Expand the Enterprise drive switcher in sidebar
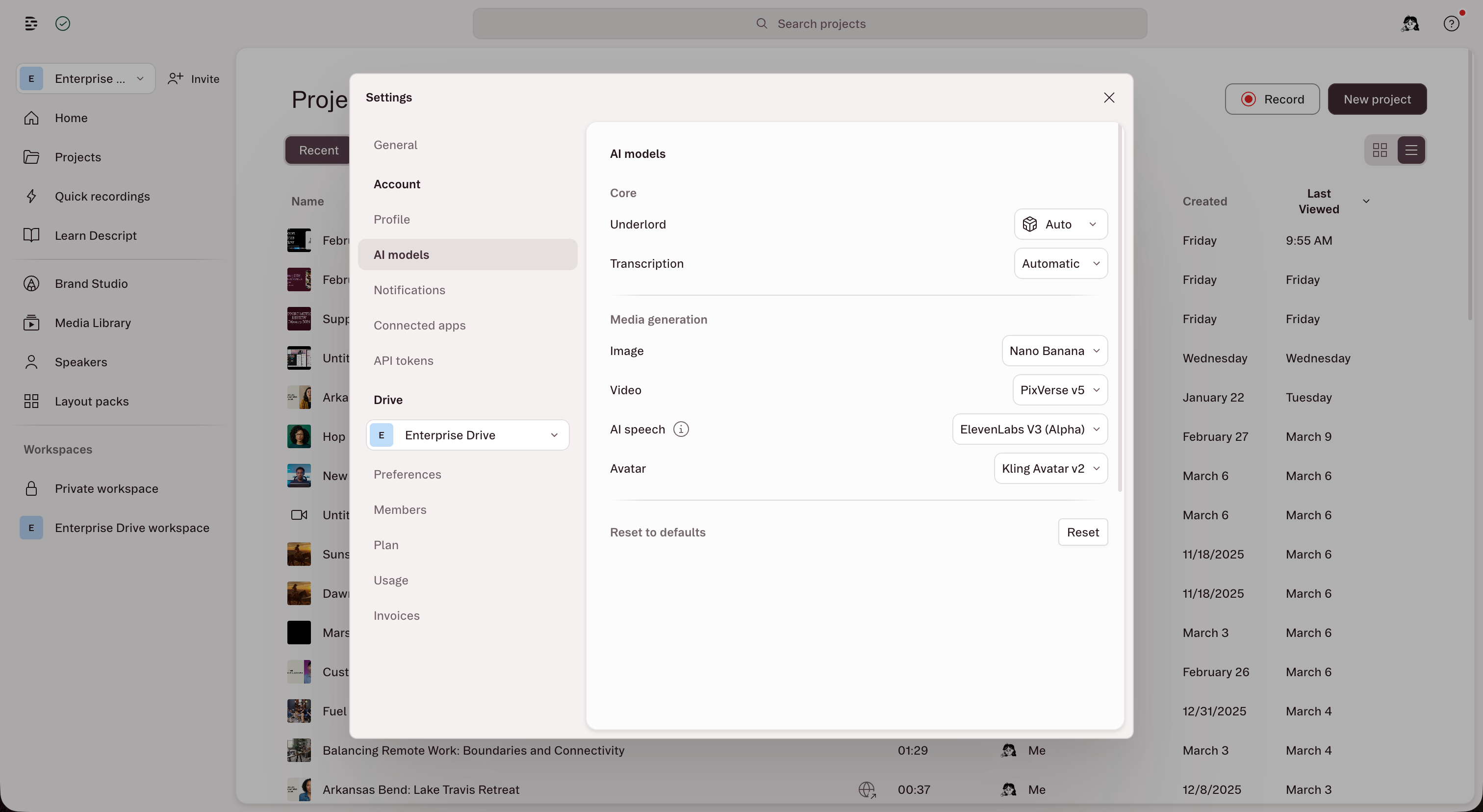Image resolution: width=1483 pixels, height=812 pixels. click(86, 79)
